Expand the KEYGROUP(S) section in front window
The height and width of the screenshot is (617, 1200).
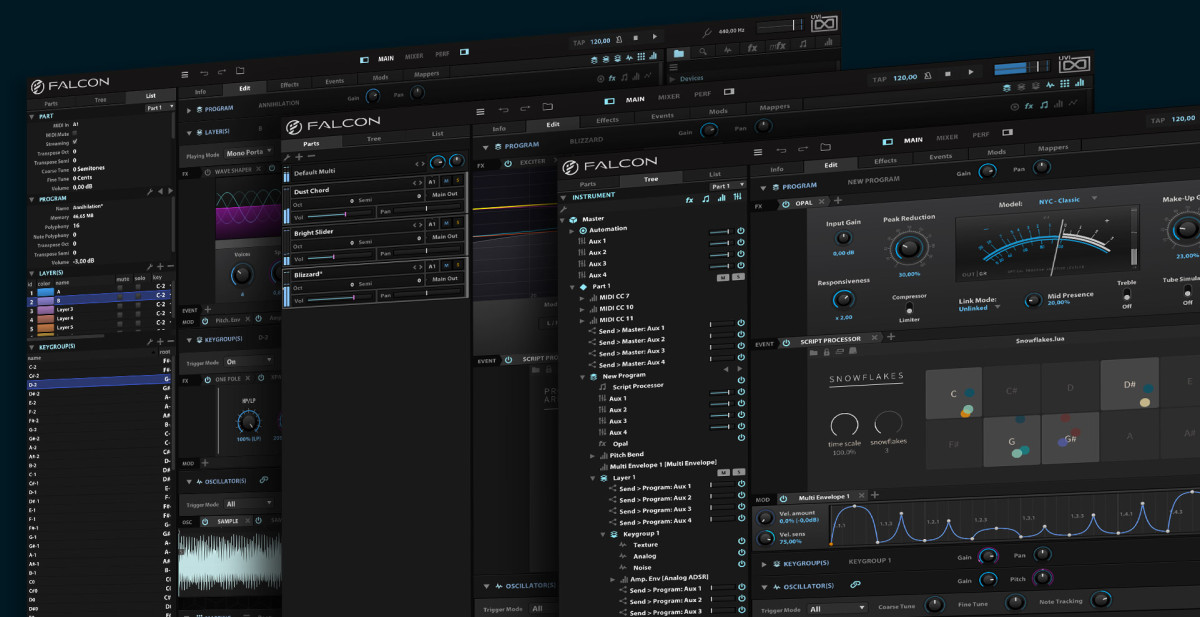[765, 564]
